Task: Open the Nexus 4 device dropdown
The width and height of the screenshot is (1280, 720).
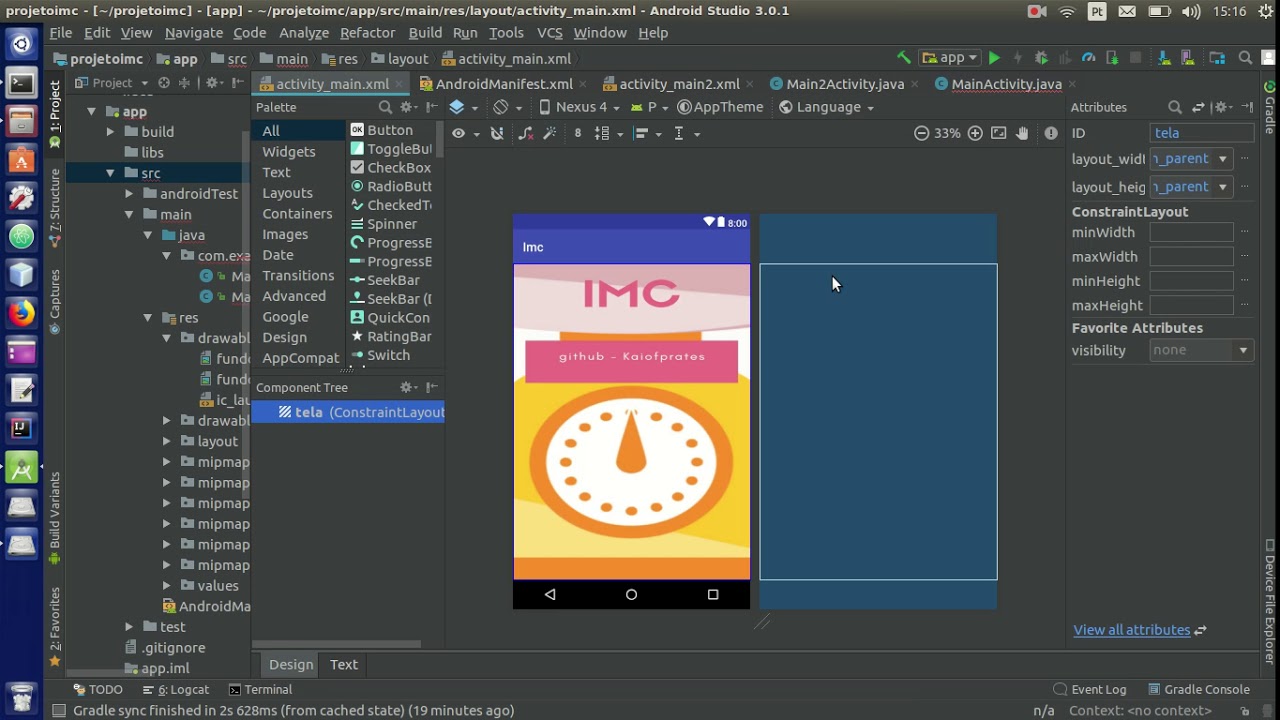Action: coord(579,107)
